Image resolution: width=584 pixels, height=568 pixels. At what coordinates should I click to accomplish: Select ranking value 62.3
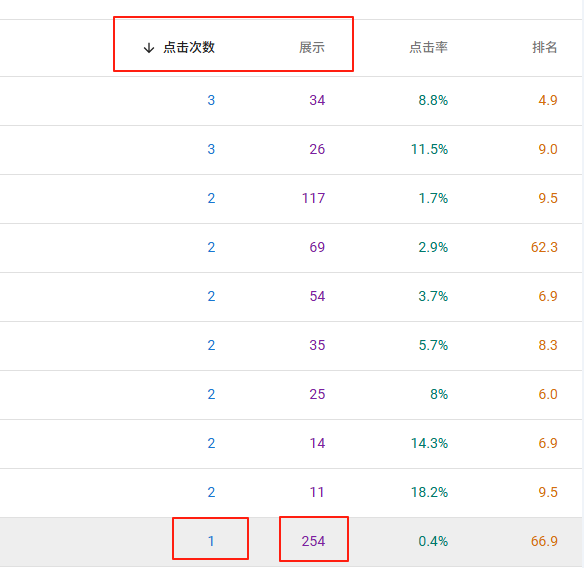tap(544, 247)
